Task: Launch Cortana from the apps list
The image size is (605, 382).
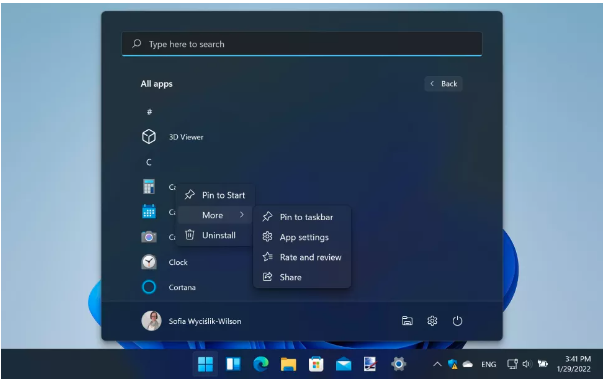Action: pyautogui.click(x=169, y=287)
